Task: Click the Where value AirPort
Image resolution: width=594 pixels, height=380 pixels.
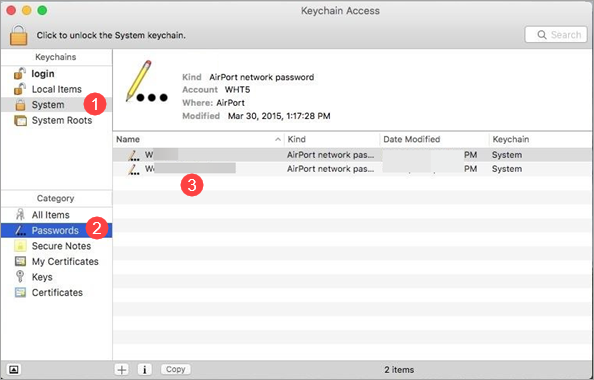Action: point(231,103)
